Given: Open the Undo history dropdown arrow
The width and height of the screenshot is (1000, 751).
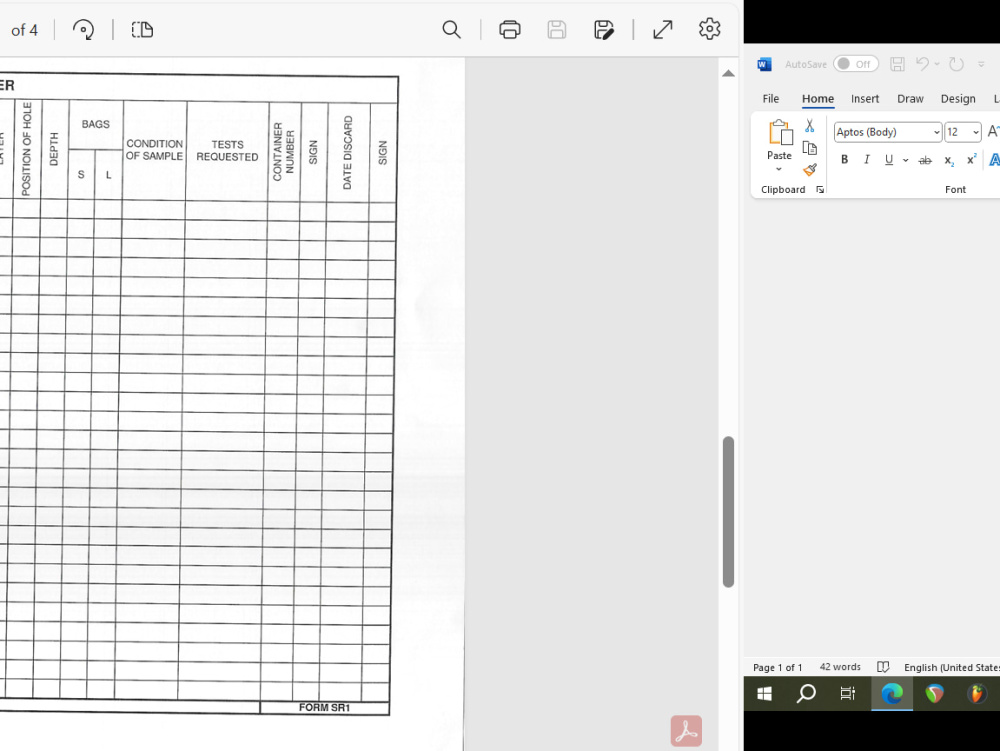Looking at the screenshot, I should pos(937,64).
